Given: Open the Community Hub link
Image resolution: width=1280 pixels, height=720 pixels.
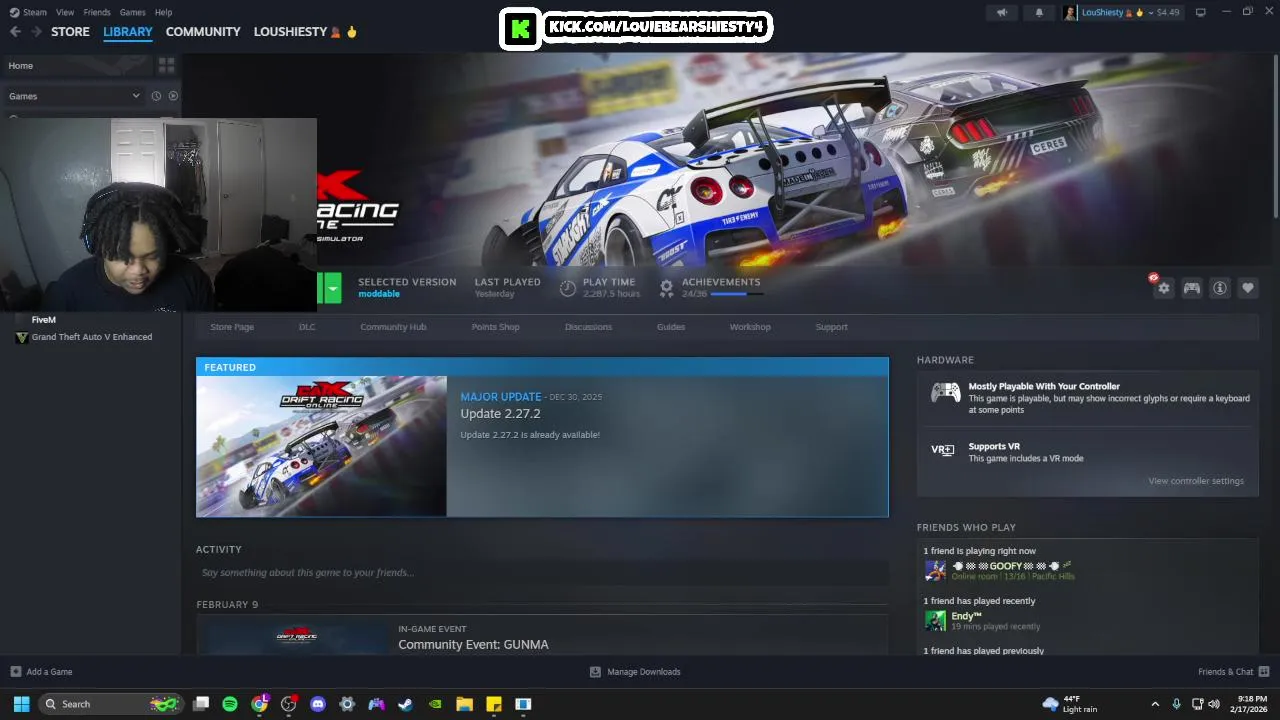Looking at the screenshot, I should [x=393, y=327].
